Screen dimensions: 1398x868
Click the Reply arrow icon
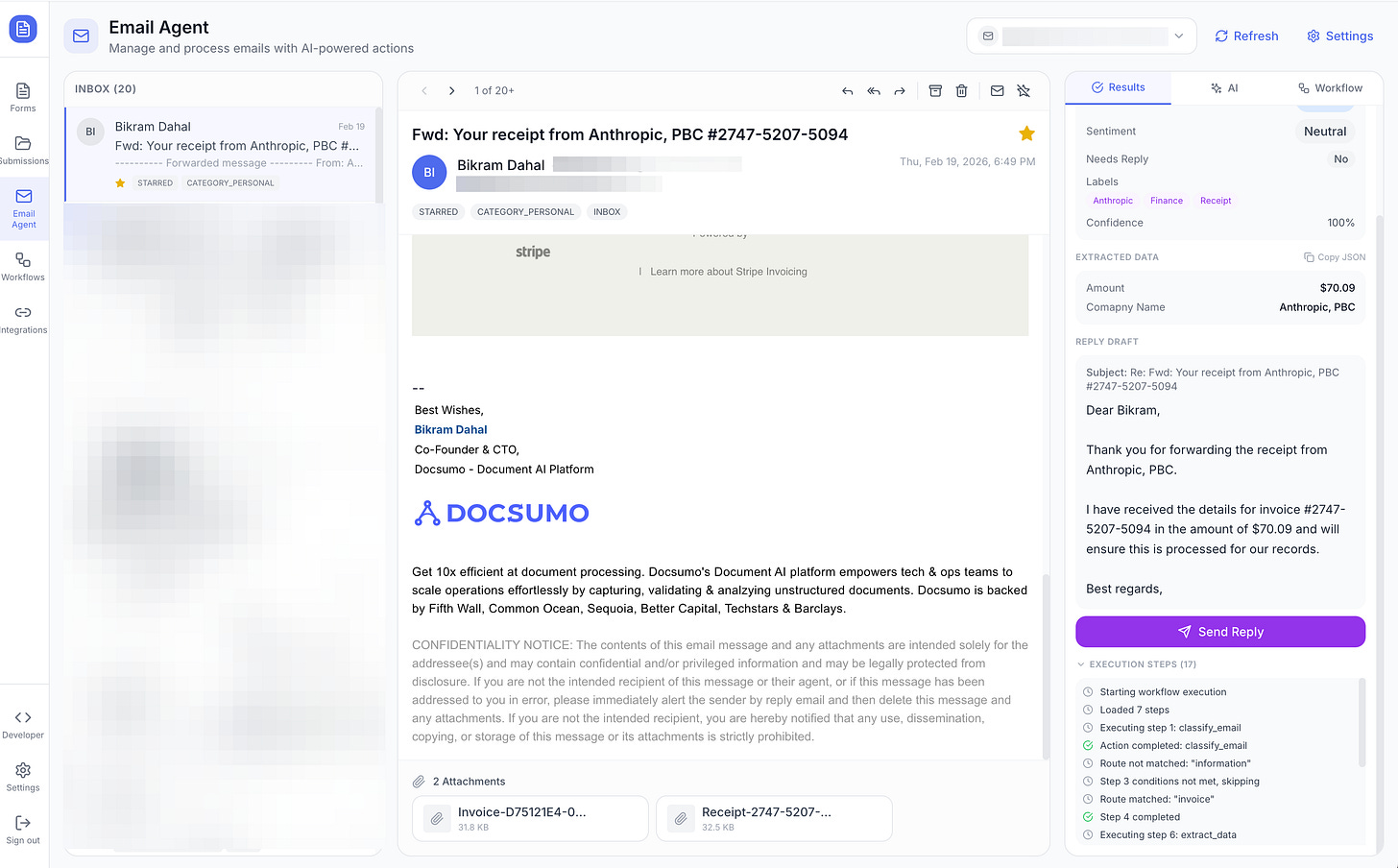[x=847, y=91]
